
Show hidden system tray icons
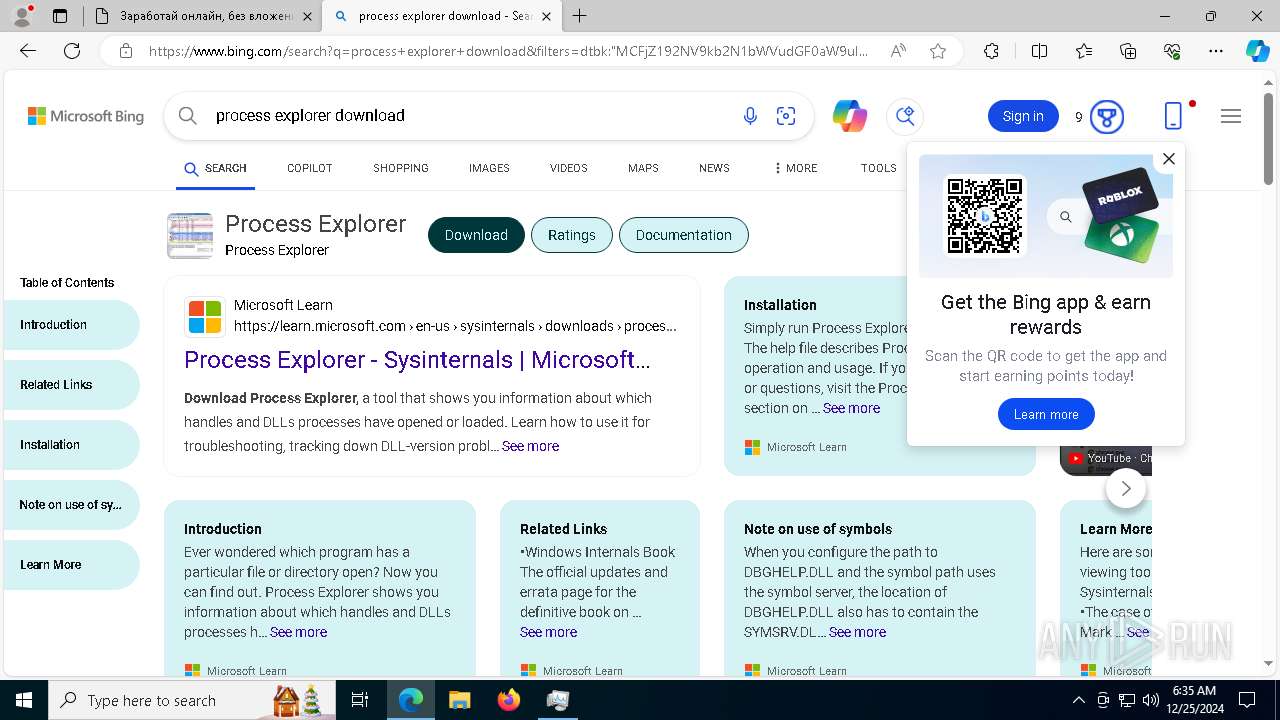1078,700
